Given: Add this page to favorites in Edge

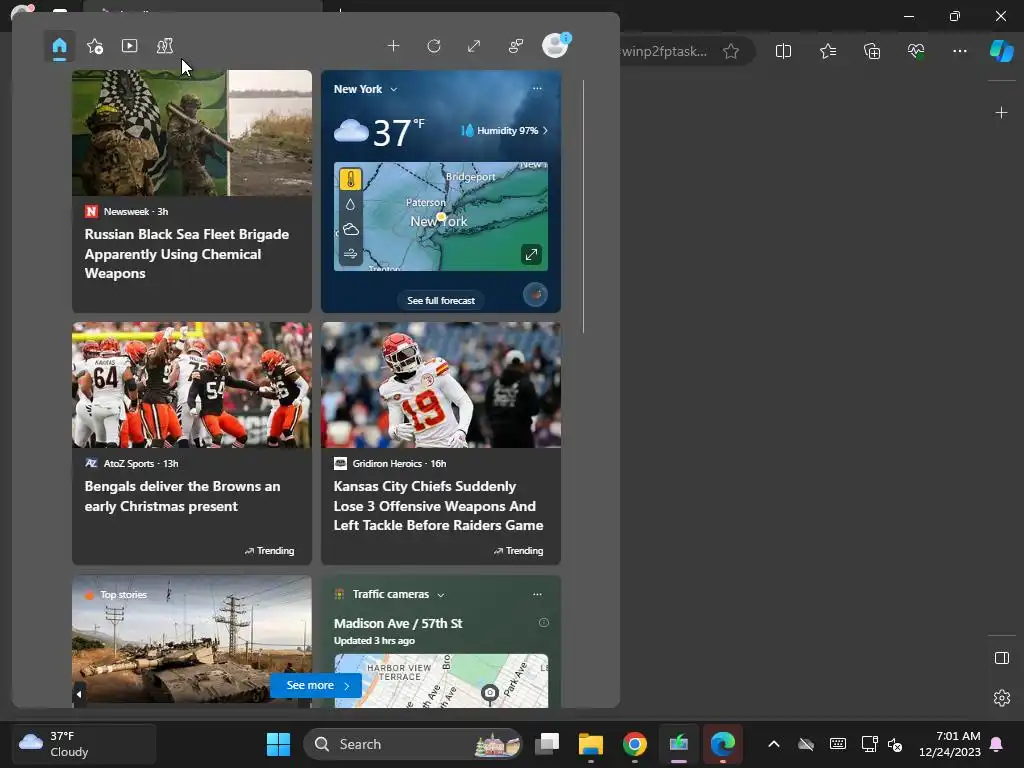Looking at the screenshot, I should pos(731,51).
